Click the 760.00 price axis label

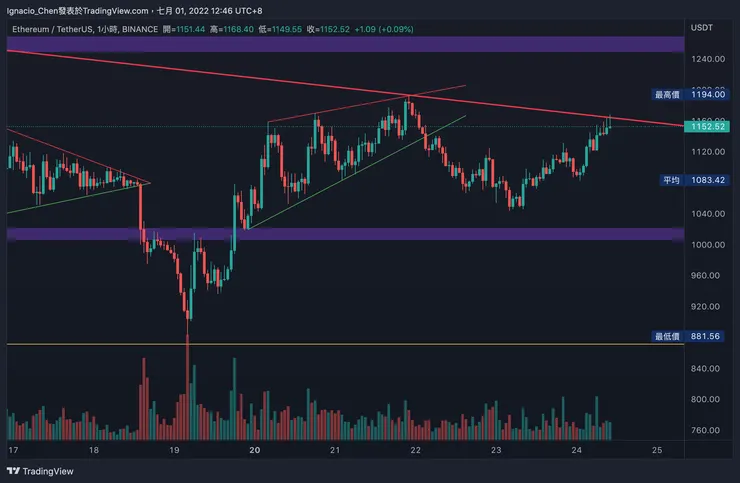click(x=705, y=430)
